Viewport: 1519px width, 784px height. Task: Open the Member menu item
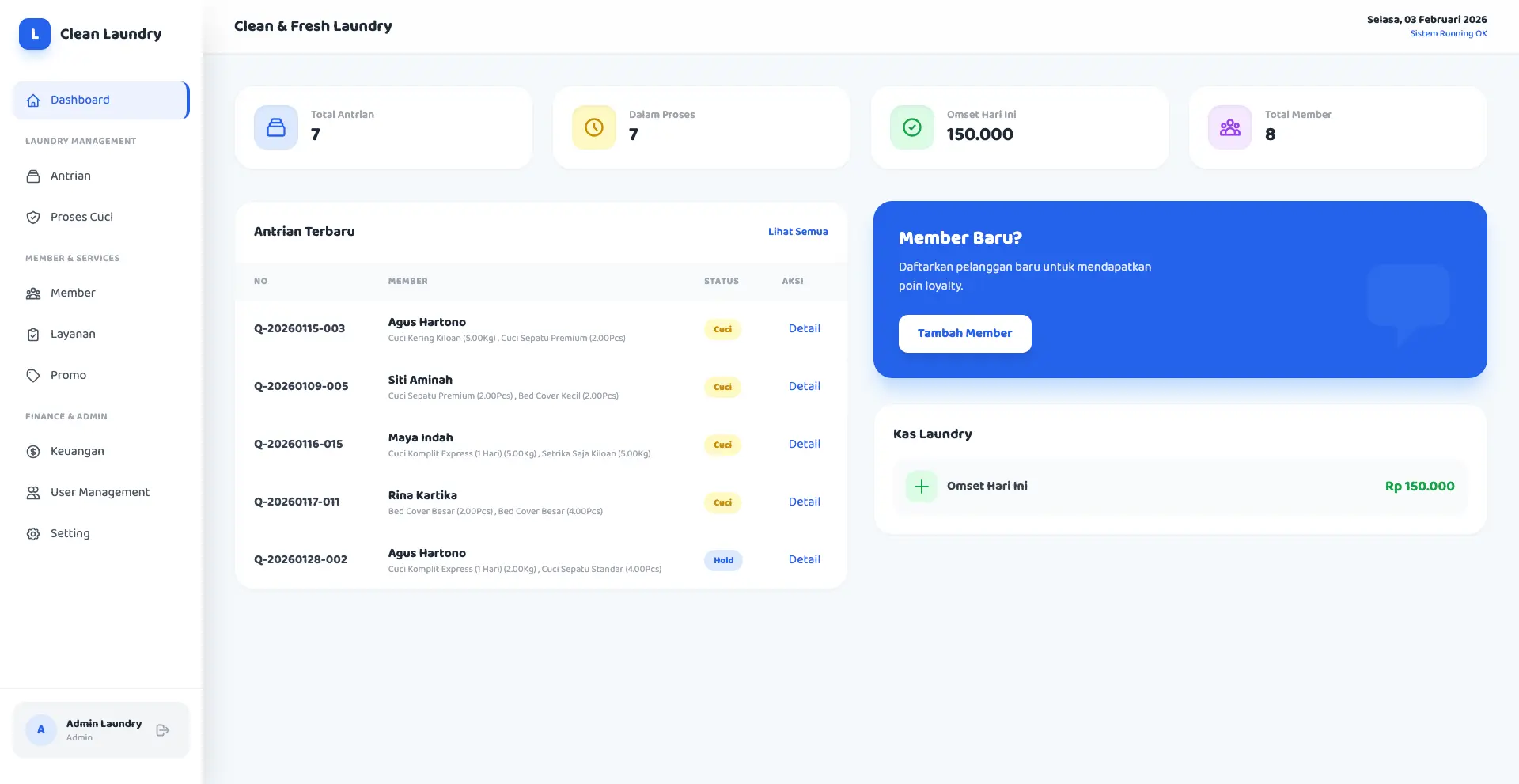(x=73, y=294)
